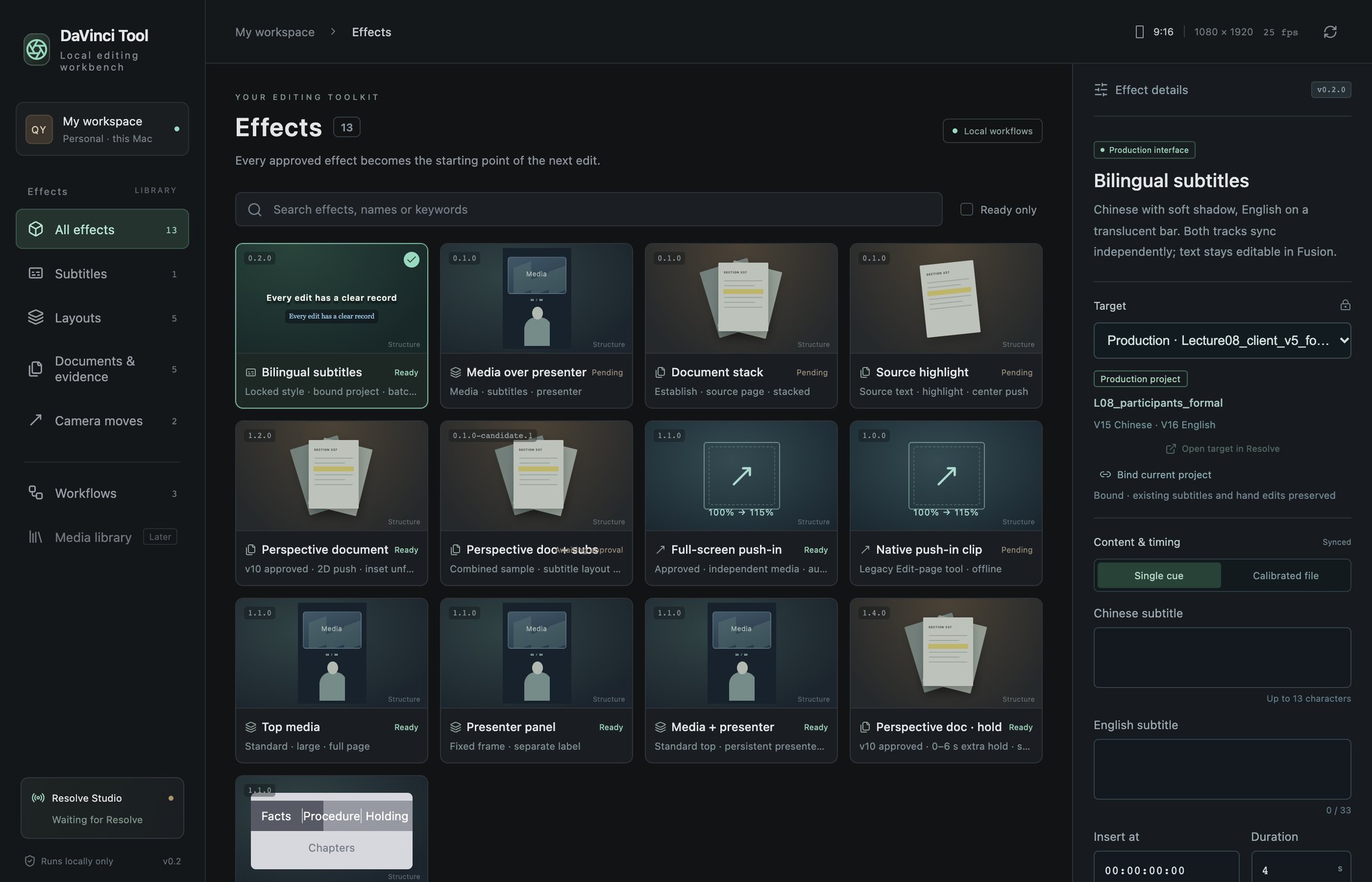Click the Media library icon
This screenshot has height=882, width=1372.
[36, 537]
